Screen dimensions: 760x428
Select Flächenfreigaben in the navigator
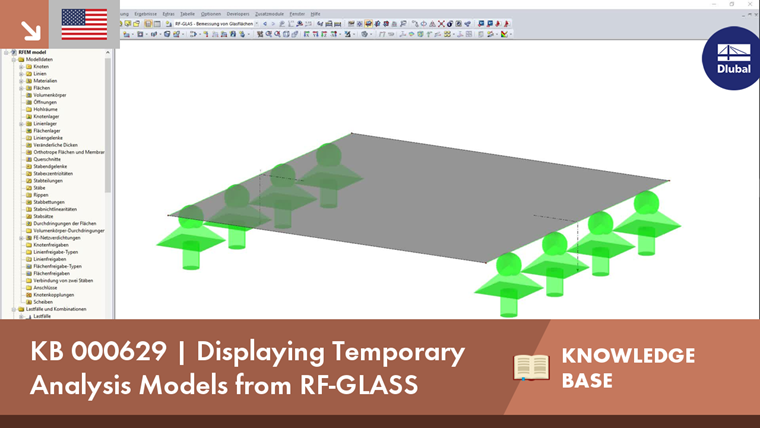(x=51, y=273)
